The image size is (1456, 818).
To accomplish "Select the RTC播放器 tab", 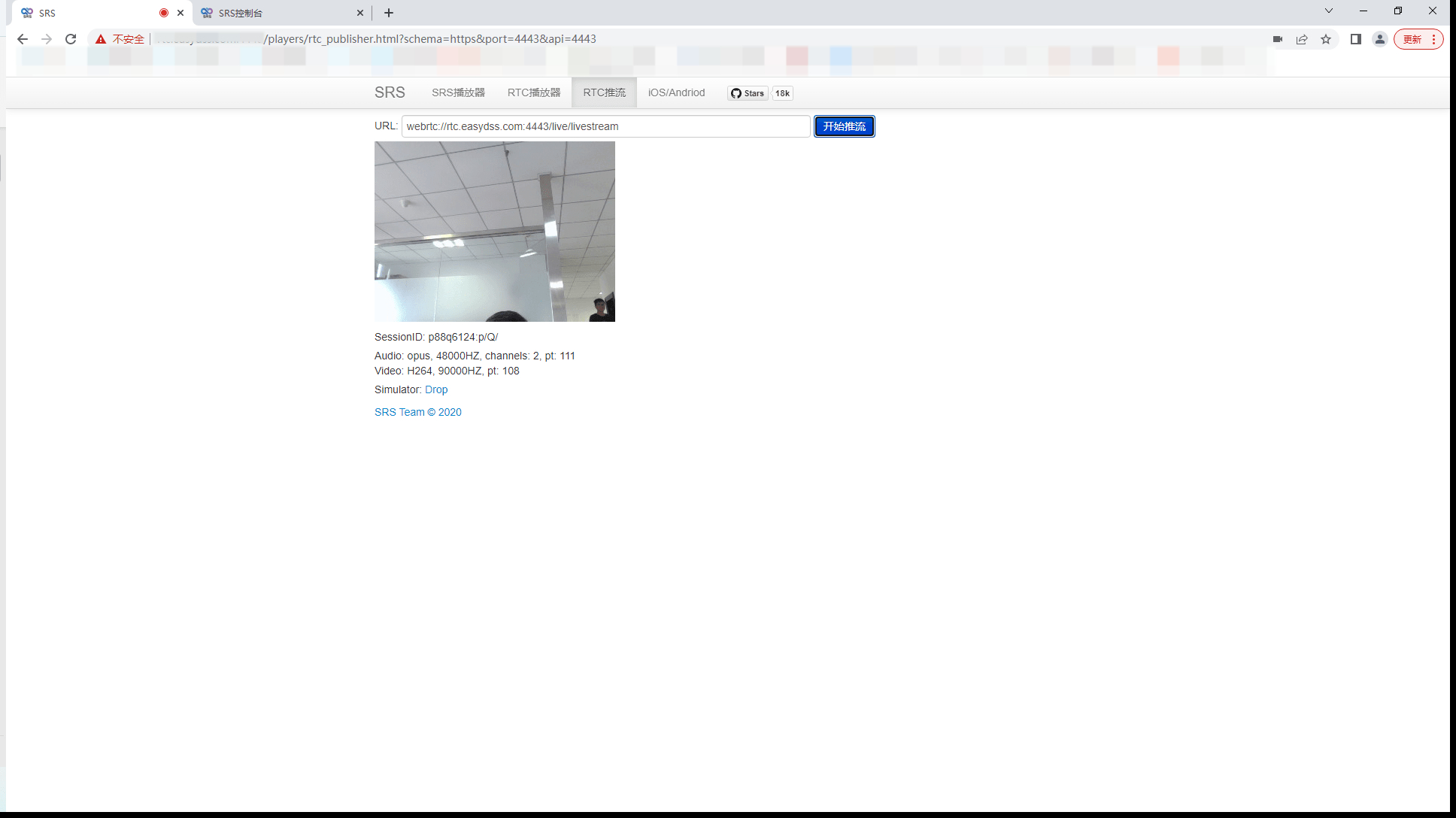I will [534, 92].
